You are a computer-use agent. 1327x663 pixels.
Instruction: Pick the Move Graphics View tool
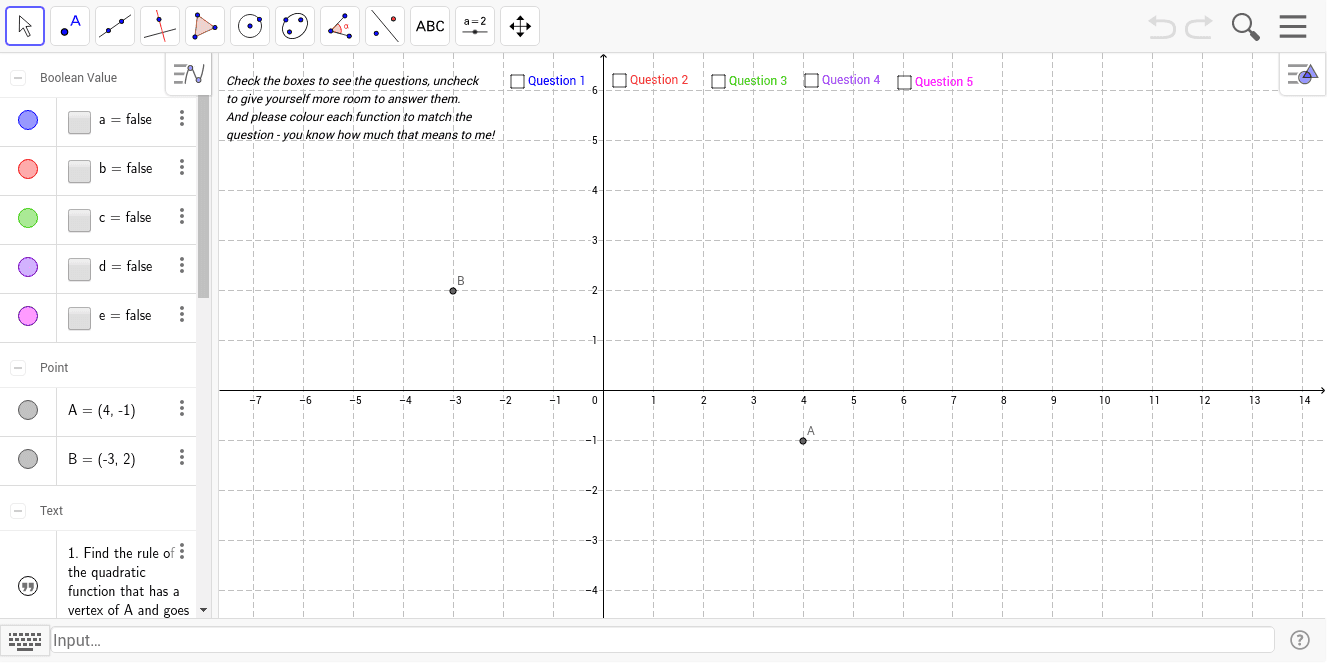(x=520, y=26)
